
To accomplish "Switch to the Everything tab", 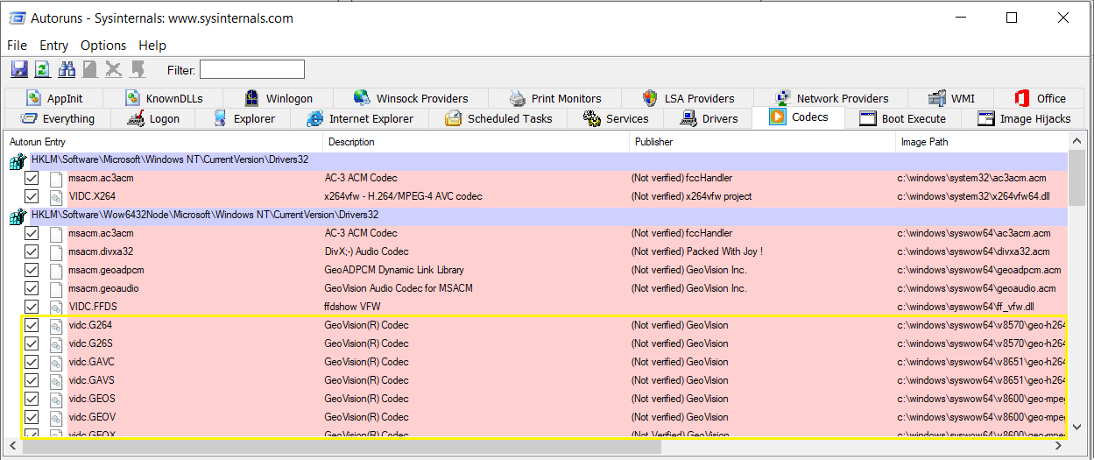I will click(x=57, y=119).
